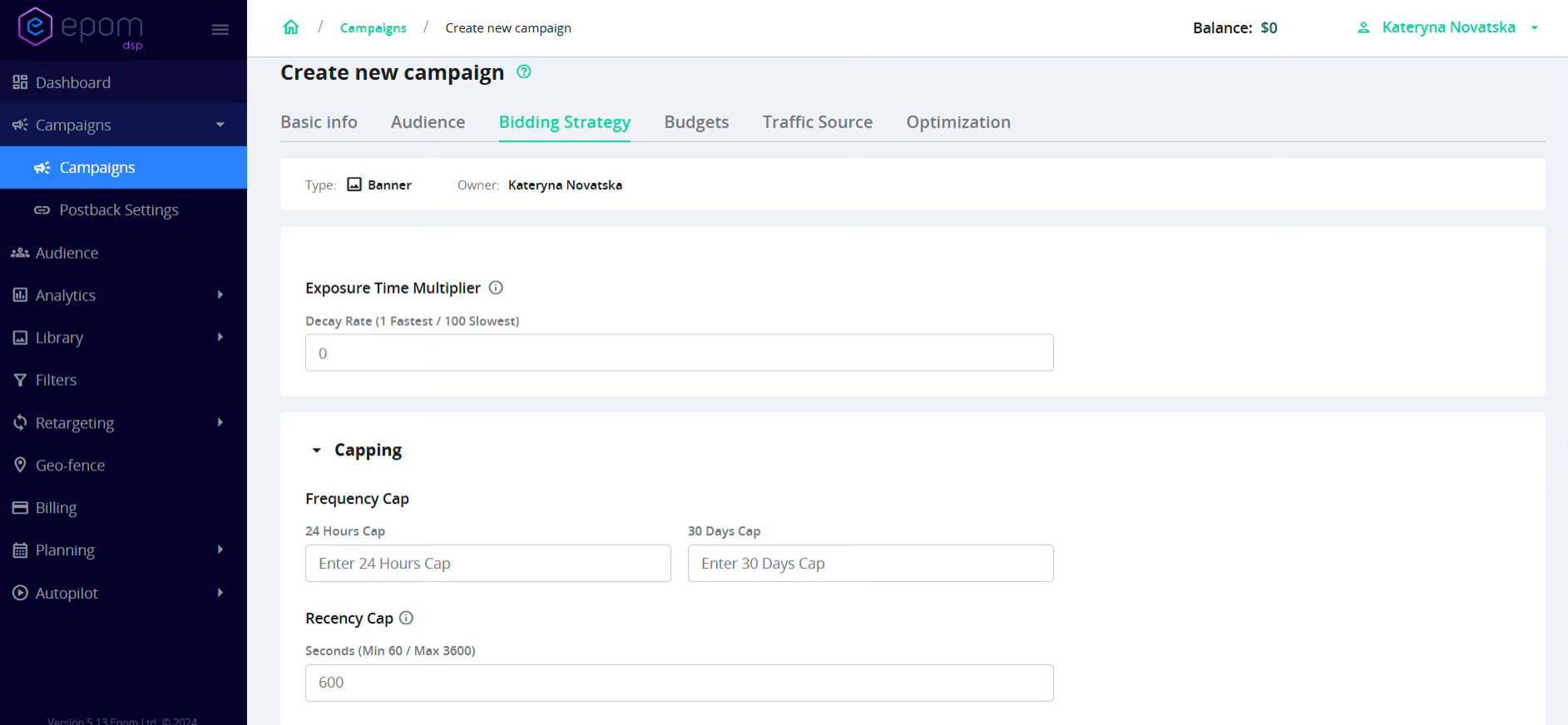The height and width of the screenshot is (725, 1568).
Task: Click the Library image icon
Action: (x=20, y=338)
